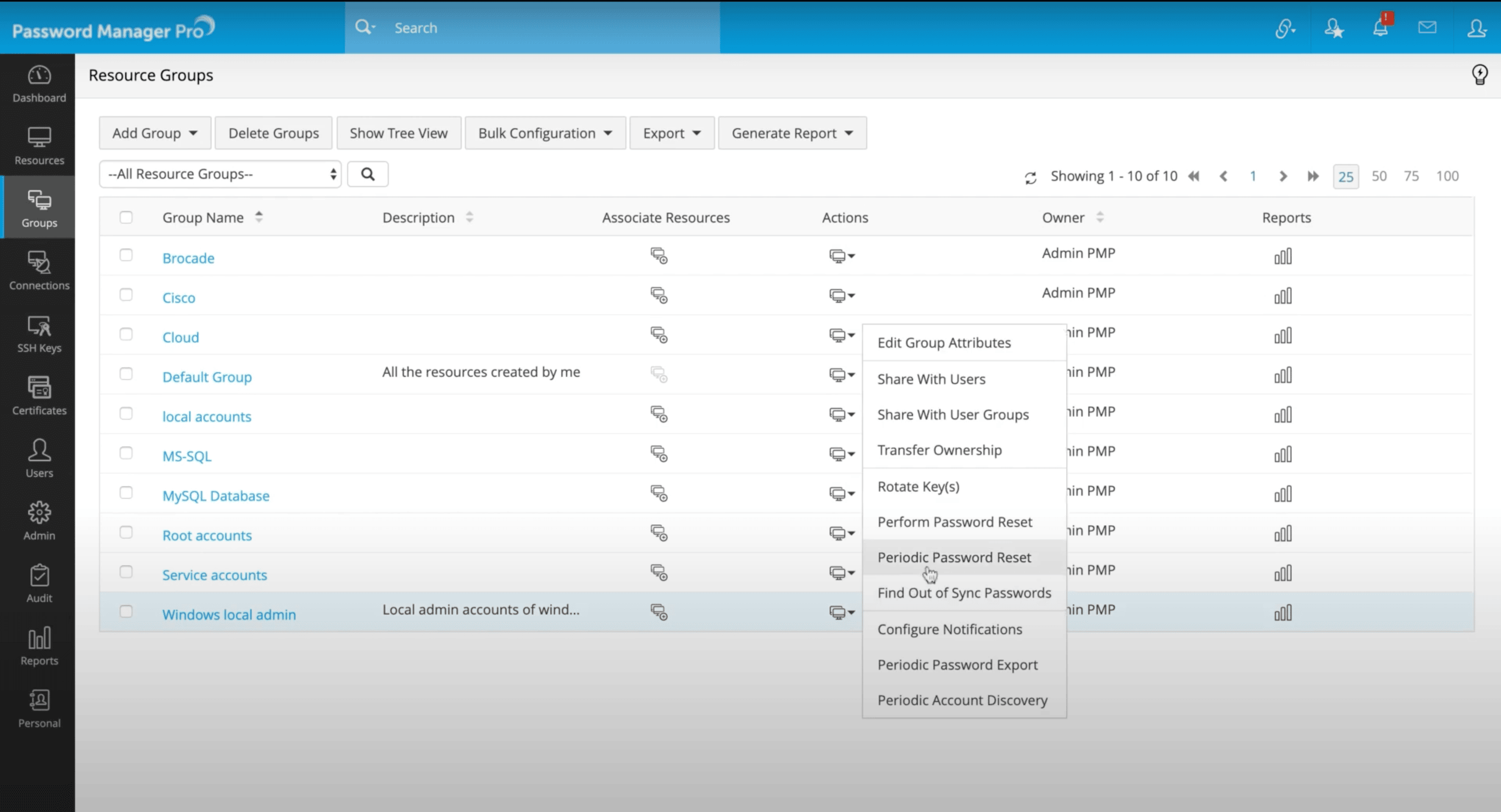Click the lightbulb tips icon
The width and height of the screenshot is (1501, 812).
(x=1480, y=75)
